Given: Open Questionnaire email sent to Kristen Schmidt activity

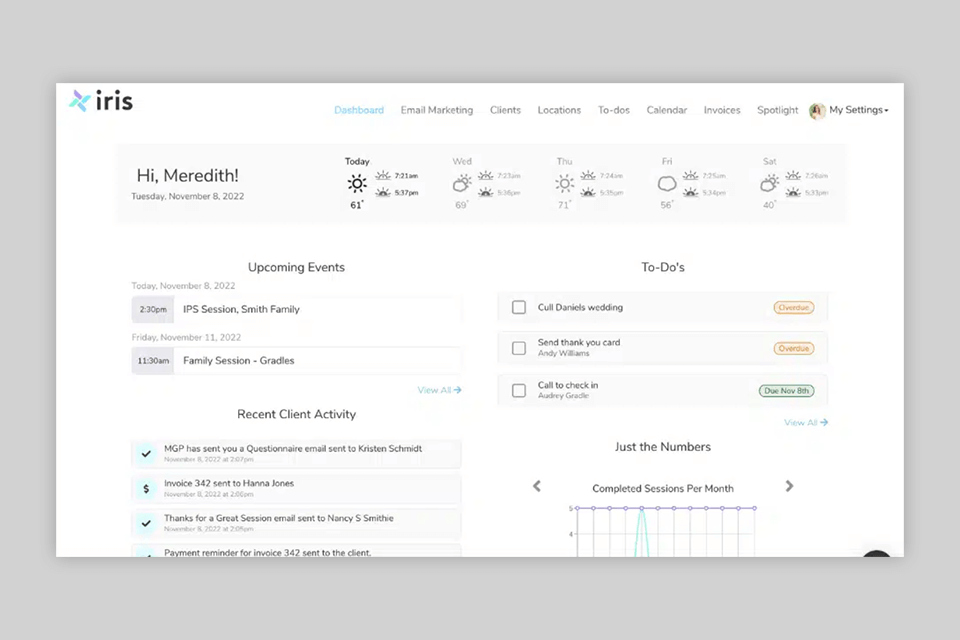Looking at the screenshot, I should click(296, 454).
